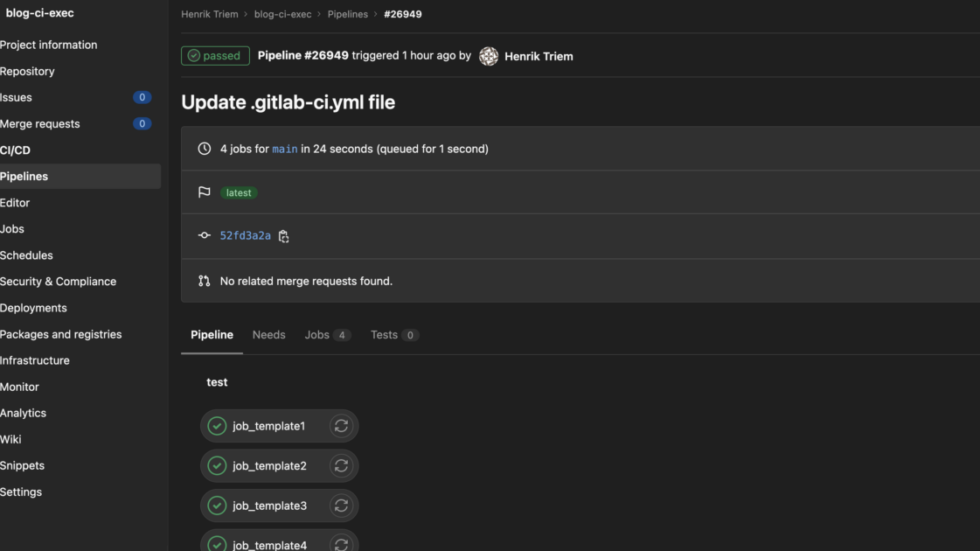
Task: Retry the job_template3 job
Action: click(341, 506)
